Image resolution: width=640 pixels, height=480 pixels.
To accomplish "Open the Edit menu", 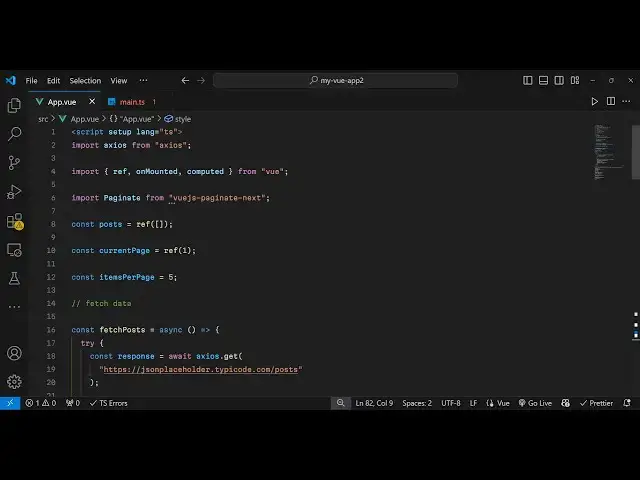I will click(x=53, y=80).
